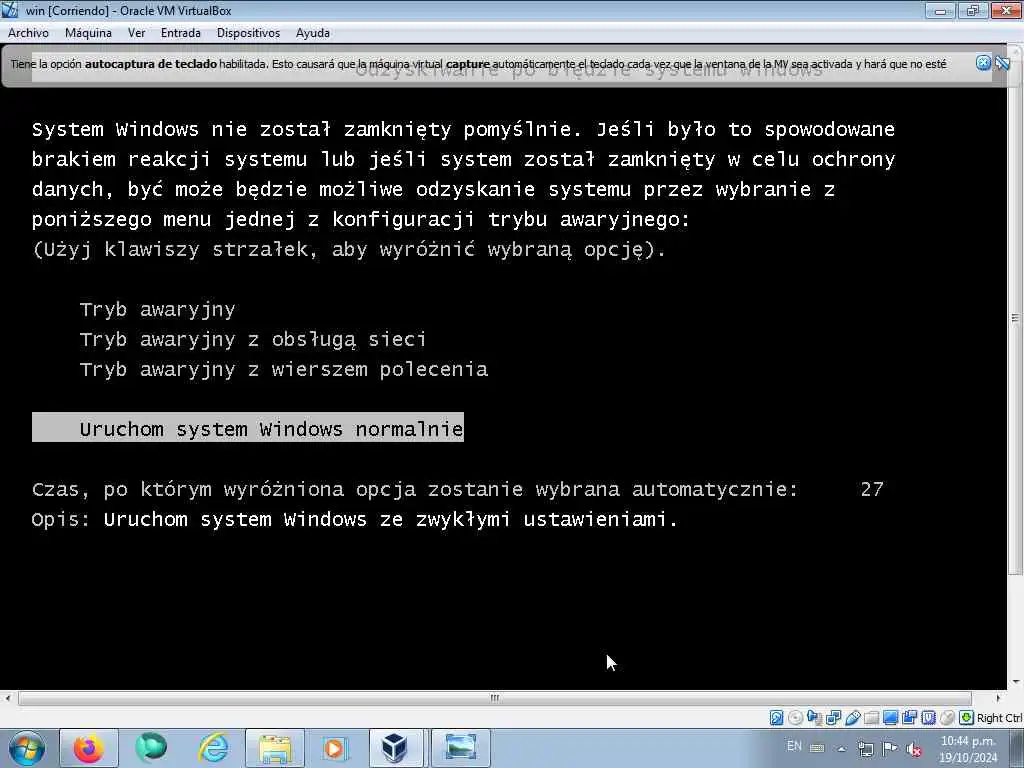The height and width of the screenshot is (768, 1024).
Task: Click the taskbar clock showing 10:44 p.m.
Action: click(x=968, y=749)
